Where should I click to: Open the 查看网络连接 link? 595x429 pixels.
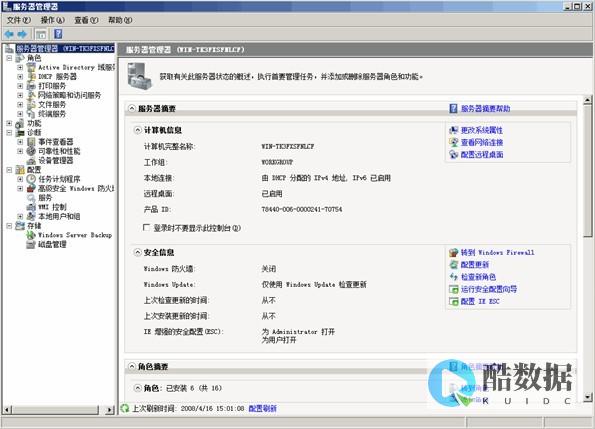(x=482, y=142)
